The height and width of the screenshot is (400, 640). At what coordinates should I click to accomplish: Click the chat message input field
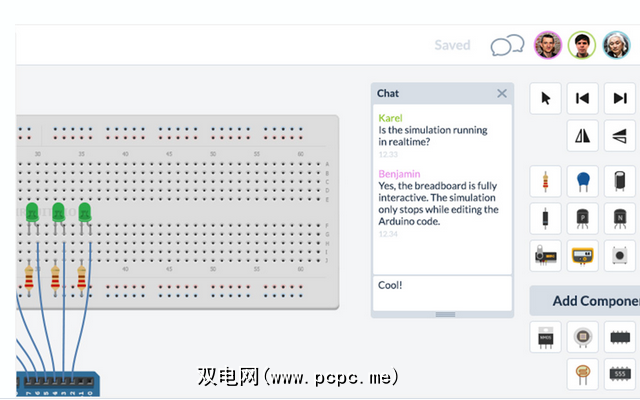pyautogui.click(x=441, y=291)
